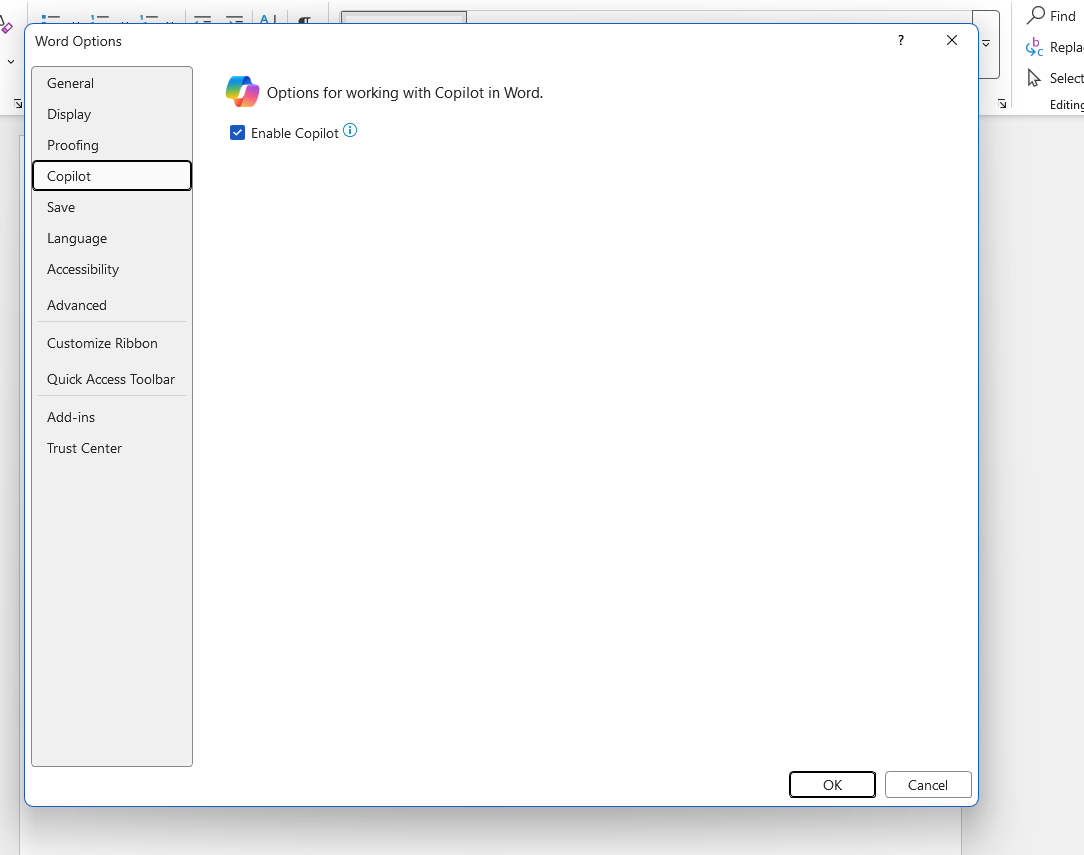Click the Cancel button
The height and width of the screenshot is (855, 1084).
(x=928, y=784)
